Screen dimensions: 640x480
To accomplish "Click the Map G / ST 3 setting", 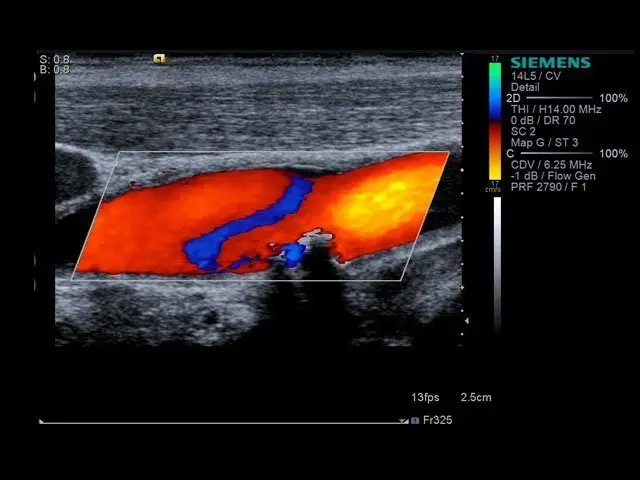I will 546,142.
